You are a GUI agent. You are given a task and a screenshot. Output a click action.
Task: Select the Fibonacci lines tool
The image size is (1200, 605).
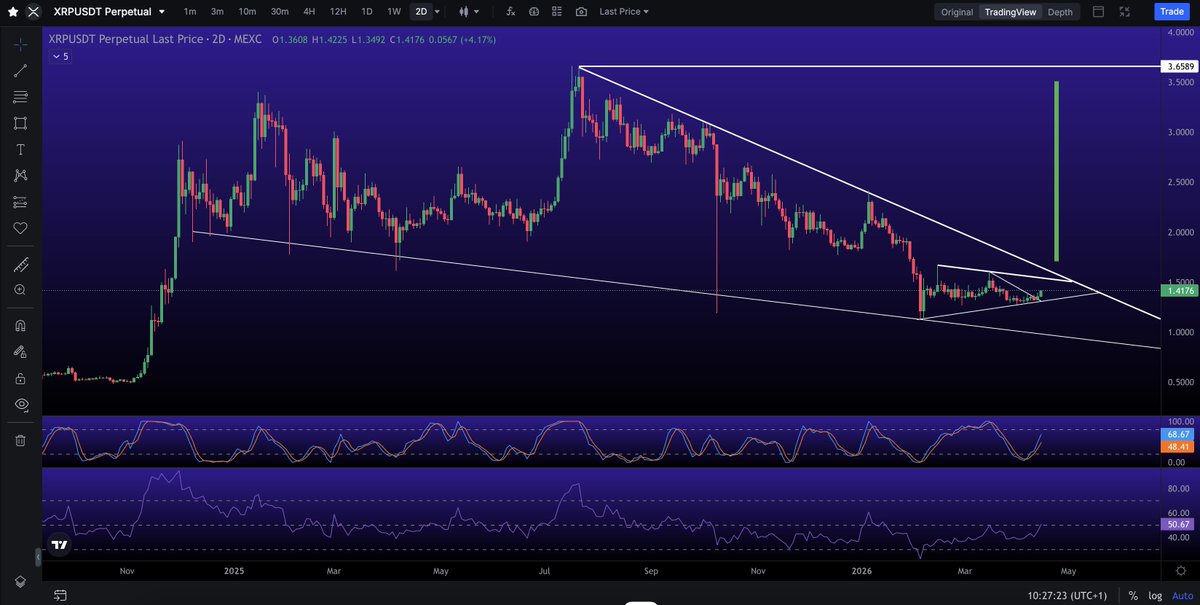[20, 97]
